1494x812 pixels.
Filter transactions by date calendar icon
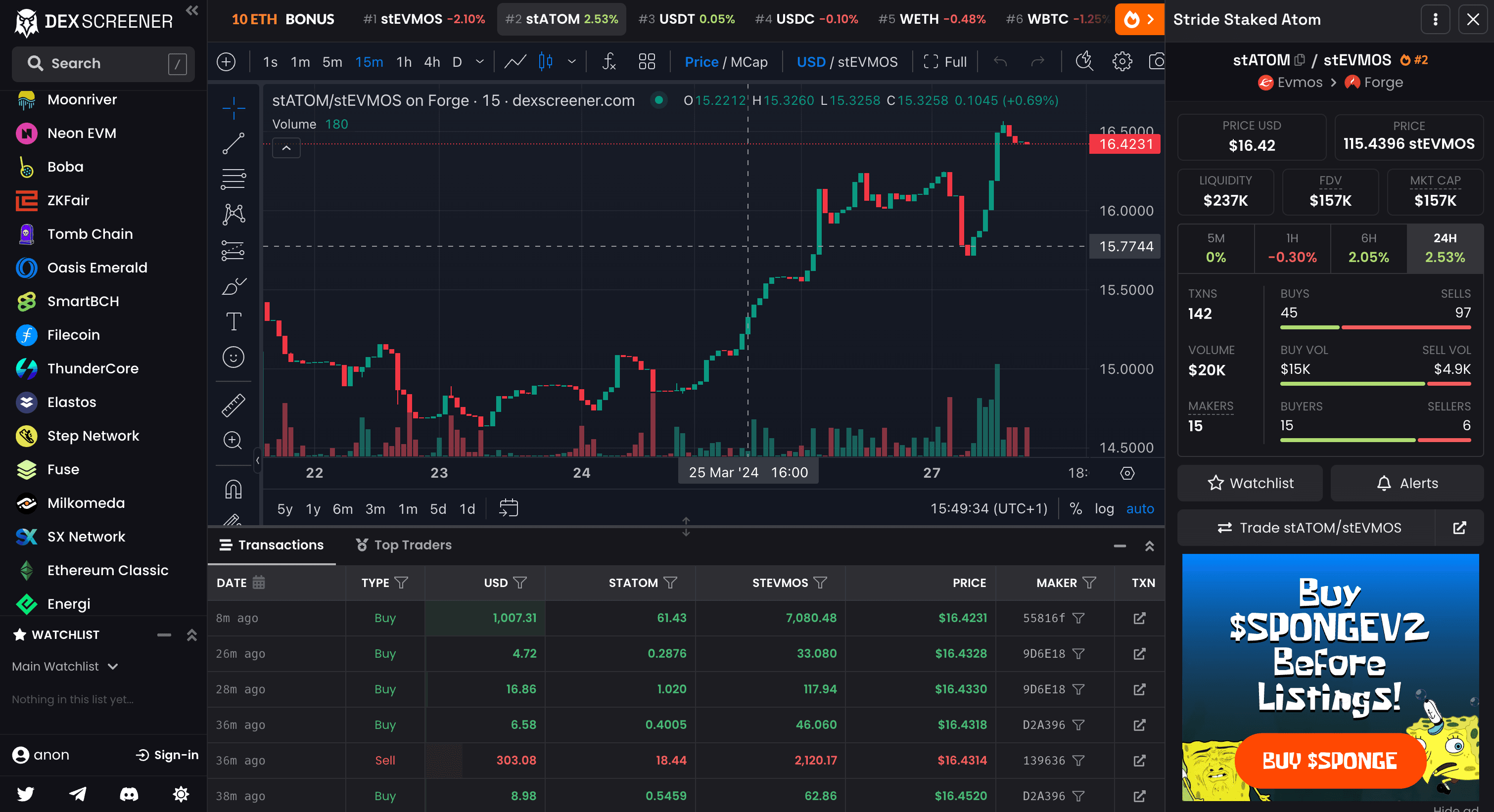259,583
